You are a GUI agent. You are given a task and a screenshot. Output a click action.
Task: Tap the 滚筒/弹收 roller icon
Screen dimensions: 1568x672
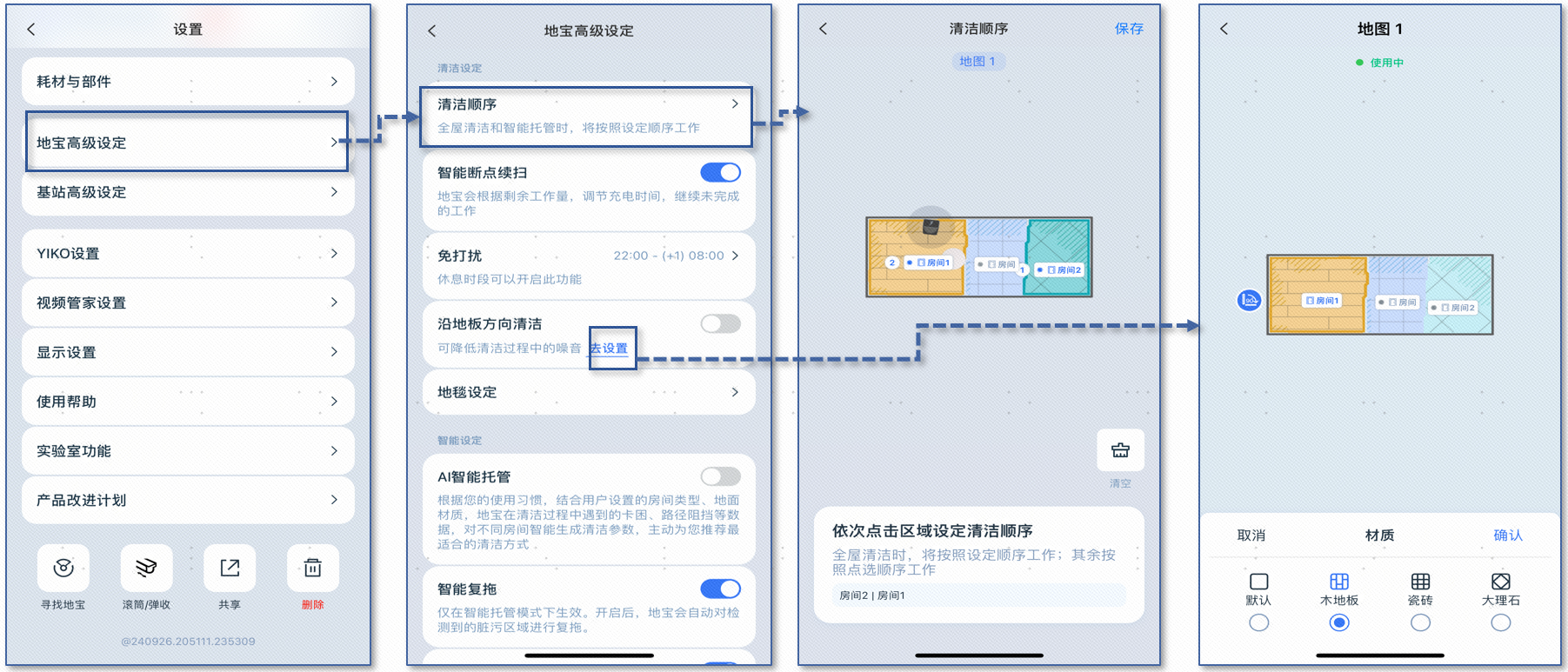146,569
